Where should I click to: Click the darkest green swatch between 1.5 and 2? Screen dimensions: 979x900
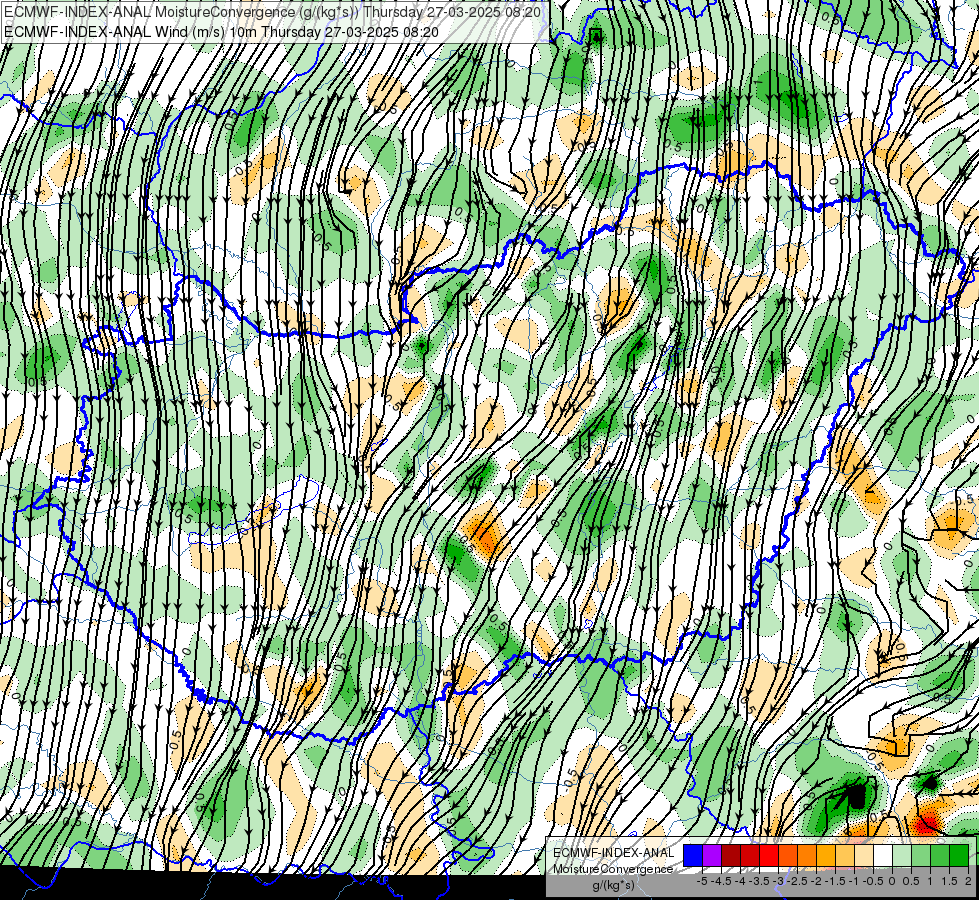[960, 856]
